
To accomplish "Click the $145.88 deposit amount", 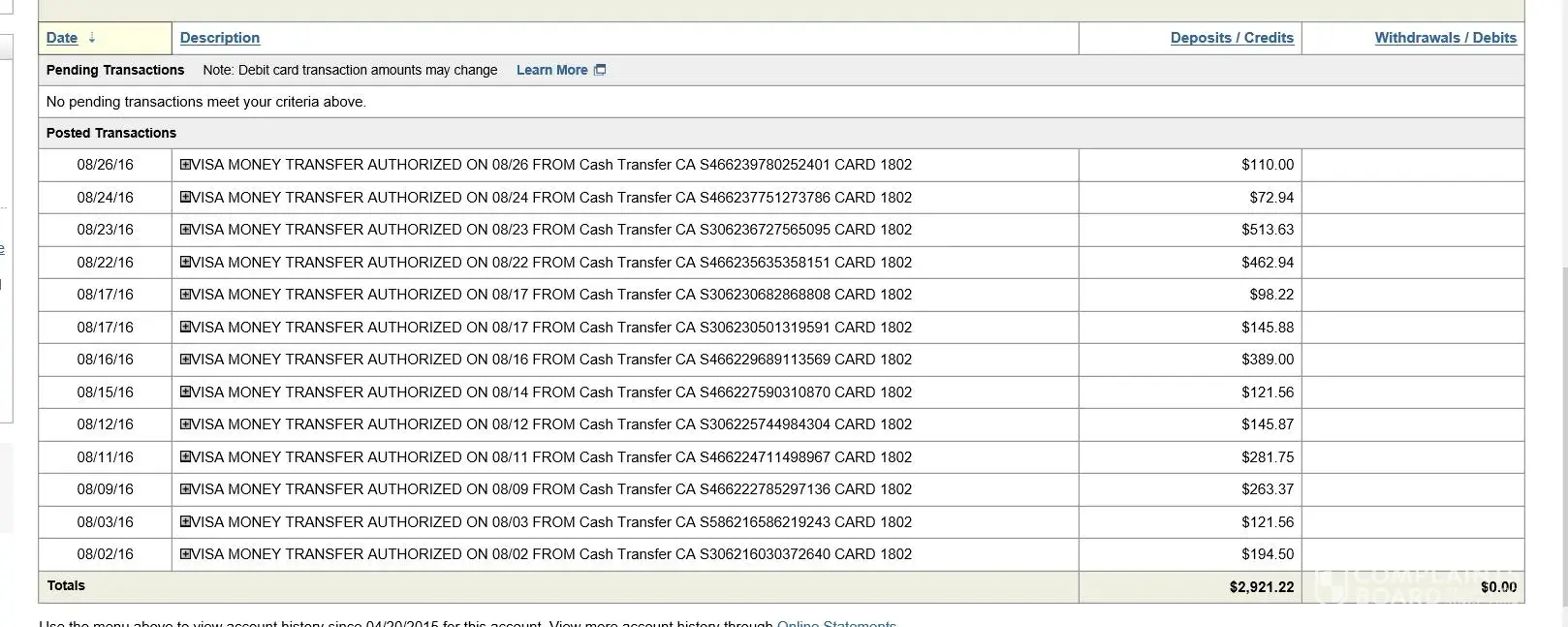I will click(1268, 327).
